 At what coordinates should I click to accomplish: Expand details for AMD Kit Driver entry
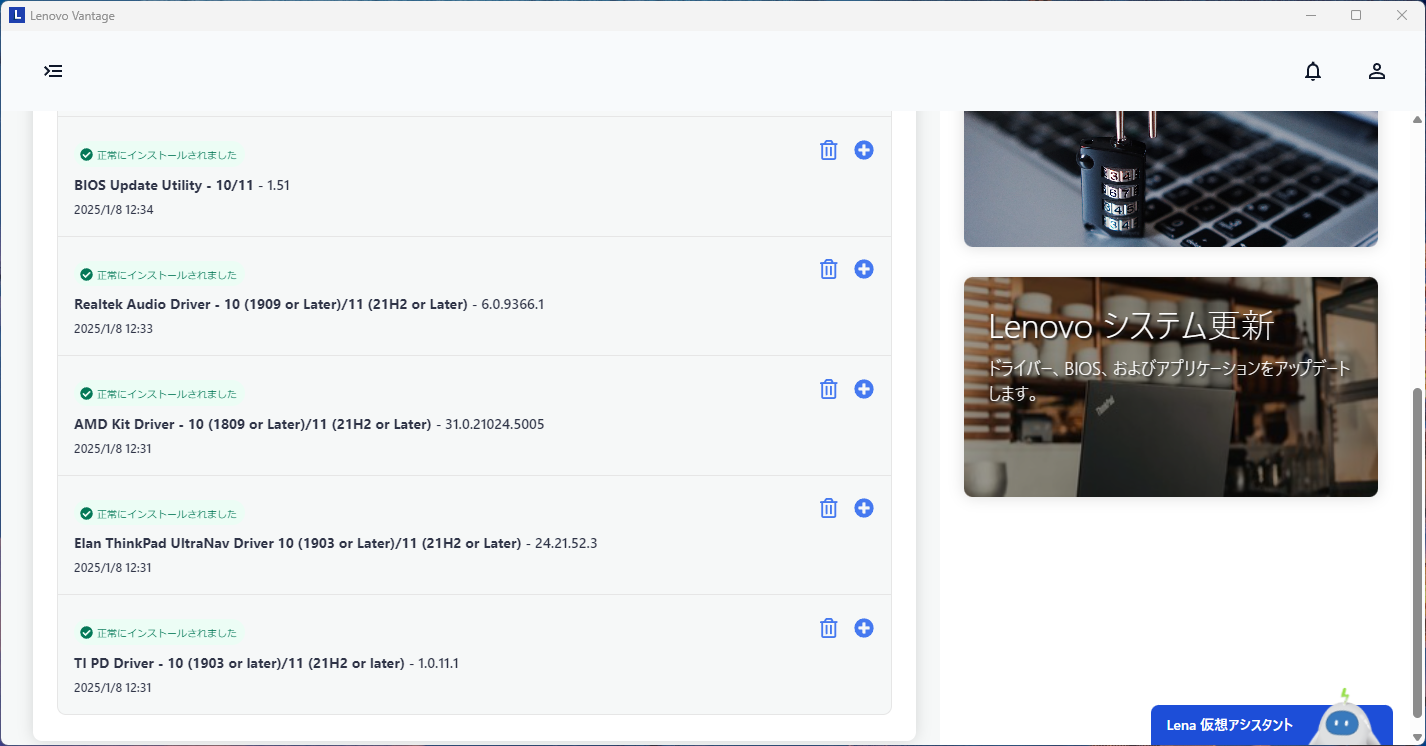pos(864,389)
